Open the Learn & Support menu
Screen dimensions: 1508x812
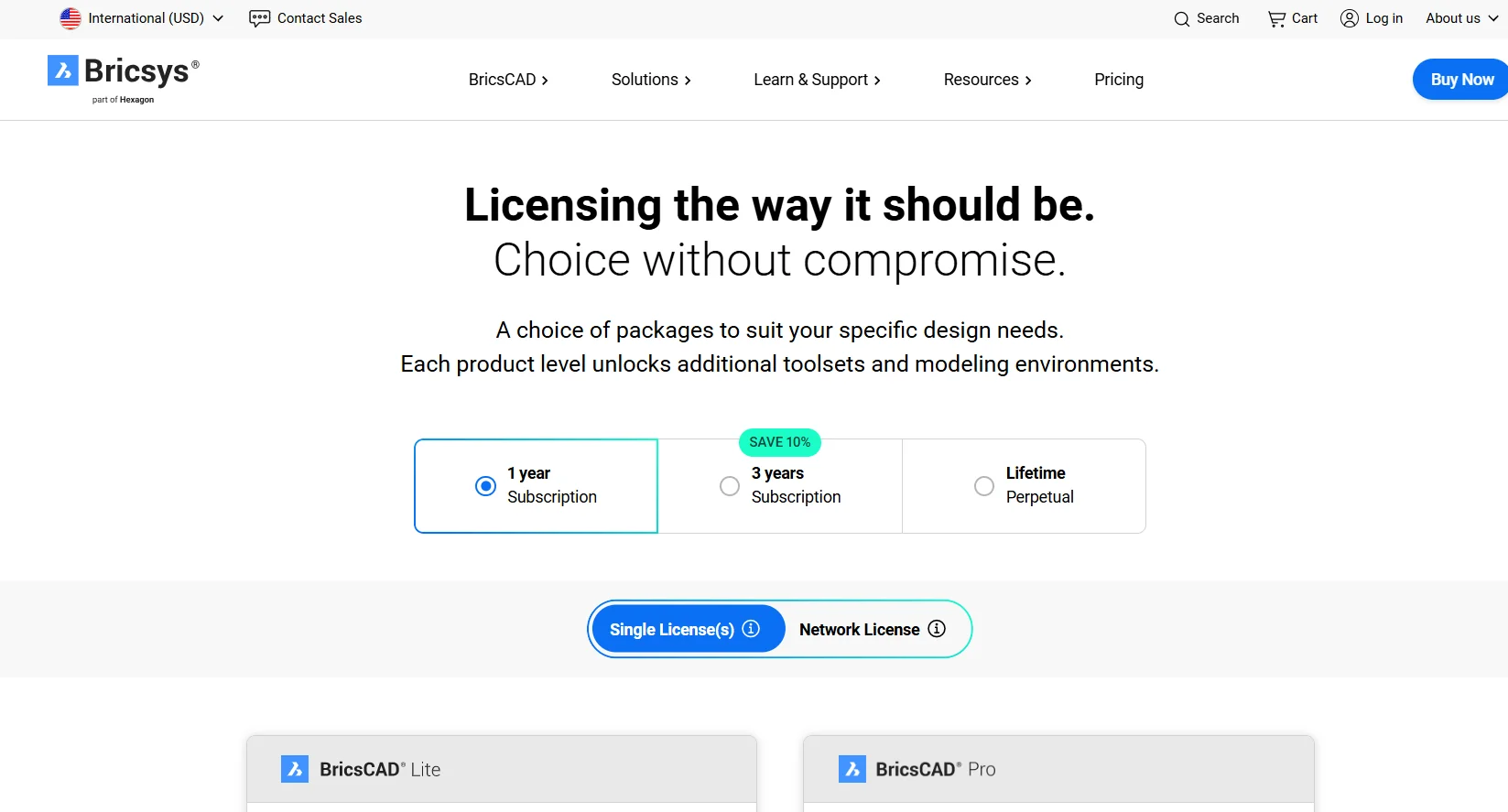(817, 80)
